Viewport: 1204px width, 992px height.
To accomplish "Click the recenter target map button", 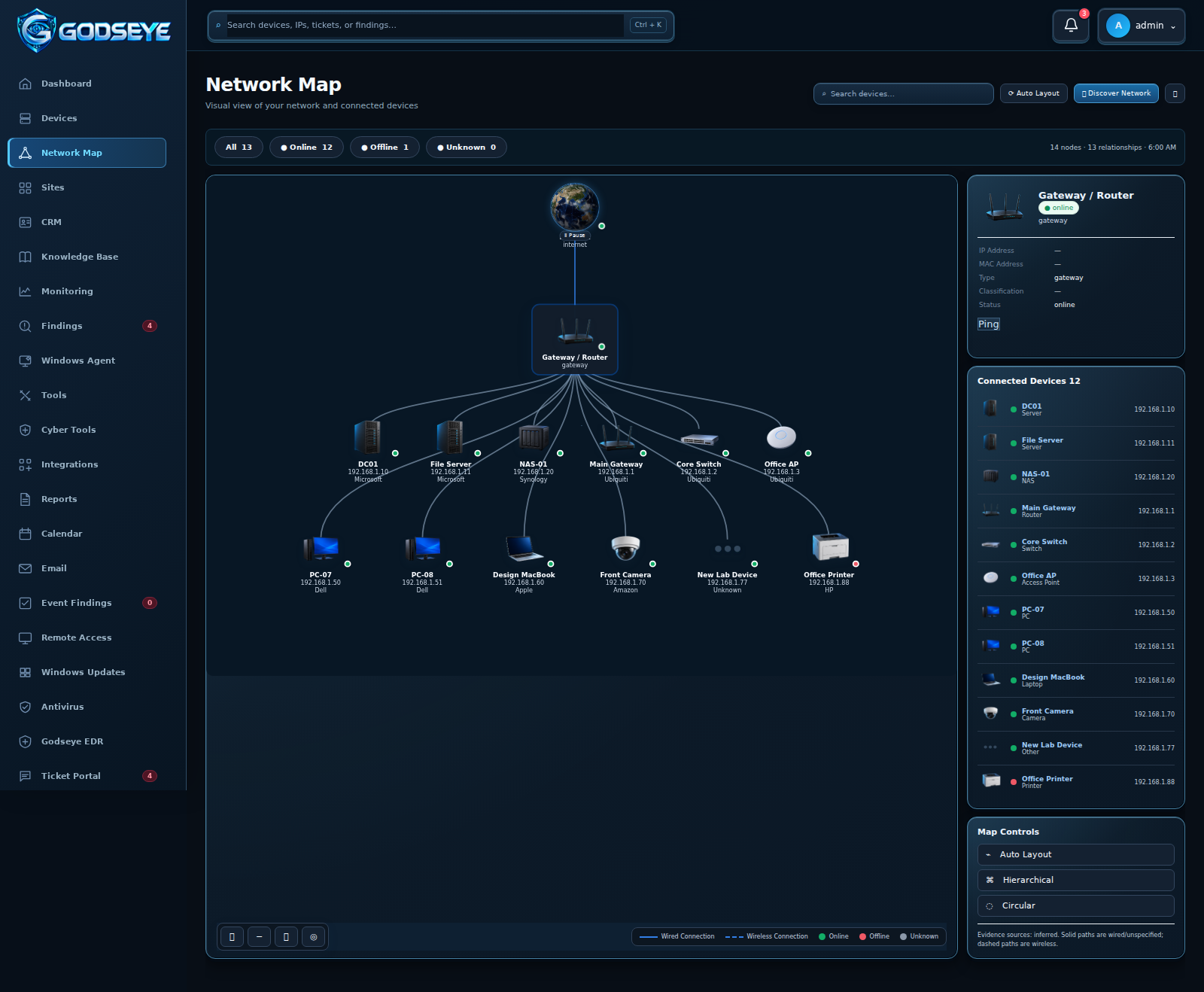I will [314, 937].
